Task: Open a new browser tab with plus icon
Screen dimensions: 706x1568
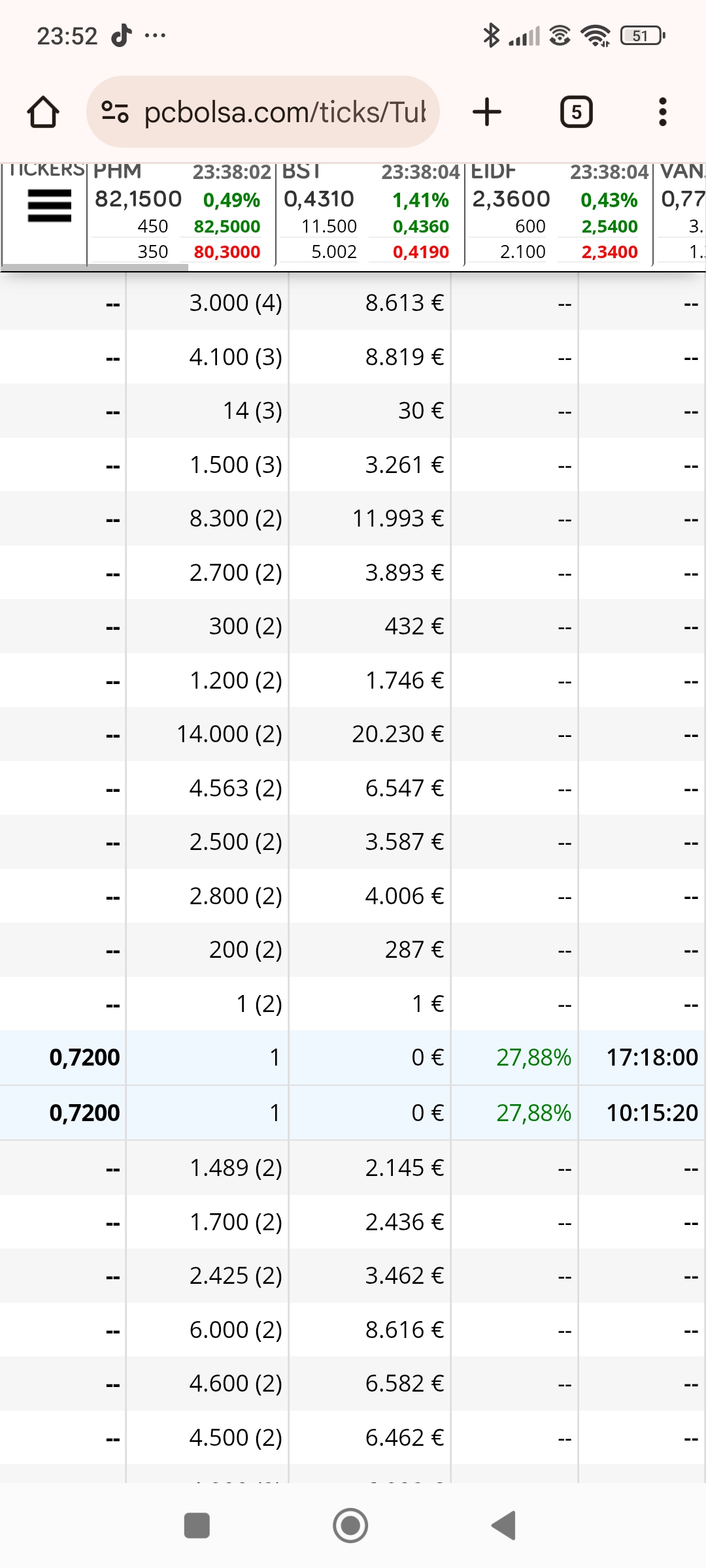Action: click(487, 112)
